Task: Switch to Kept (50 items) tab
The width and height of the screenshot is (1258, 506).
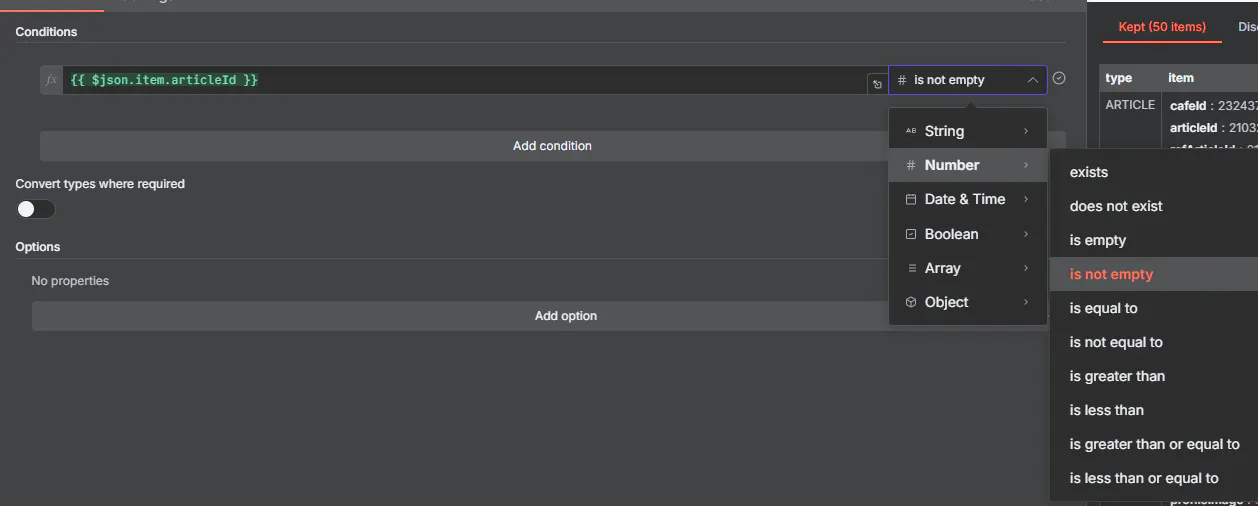Action: coord(1162,27)
